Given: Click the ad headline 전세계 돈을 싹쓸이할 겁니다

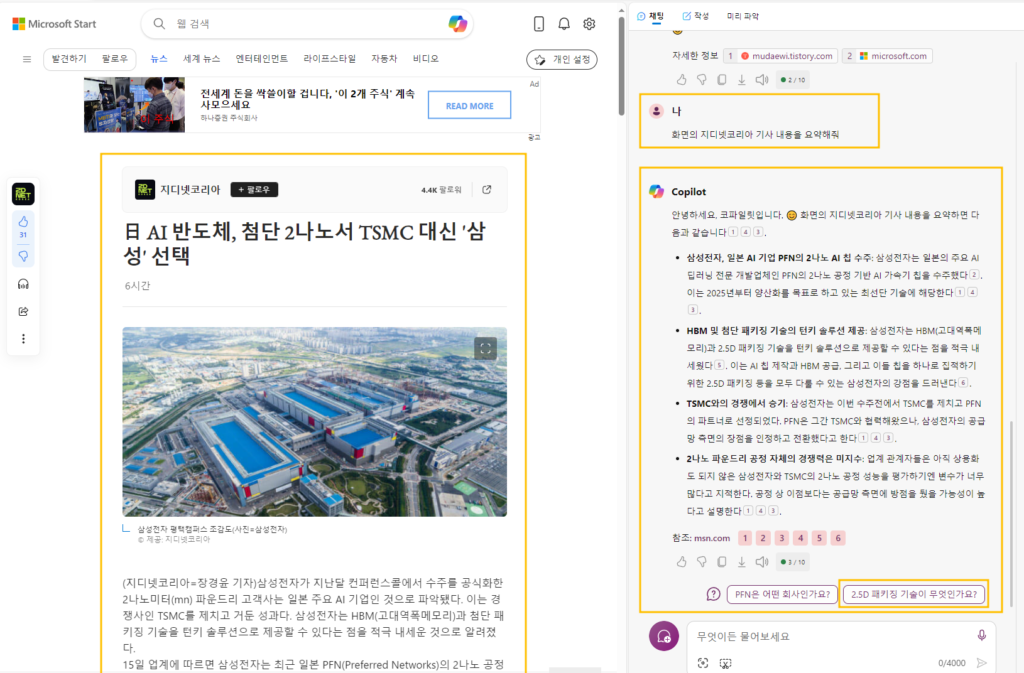Looking at the screenshot, I should coord(307,99).
